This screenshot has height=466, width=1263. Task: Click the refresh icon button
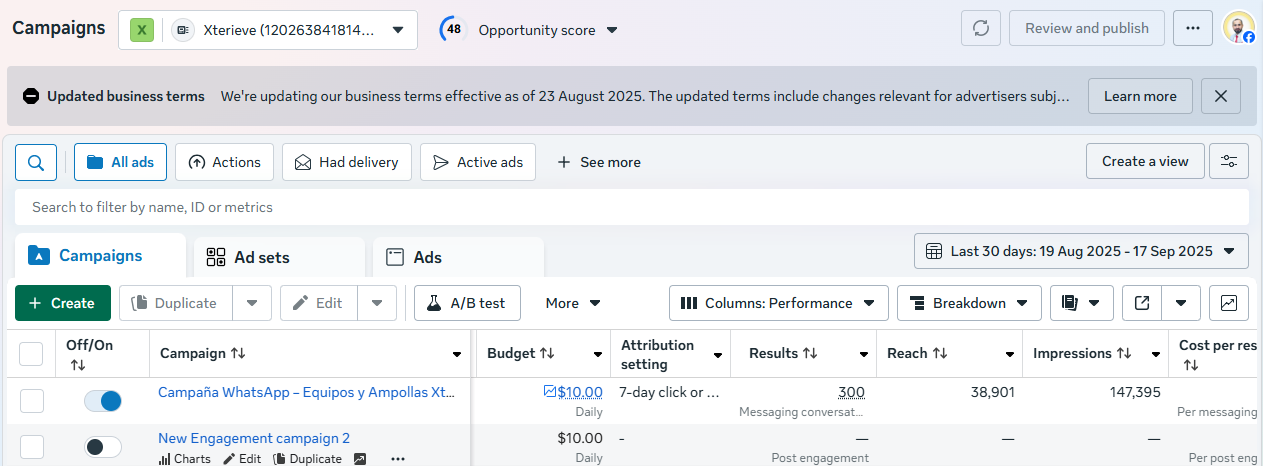tap(980, 28)
